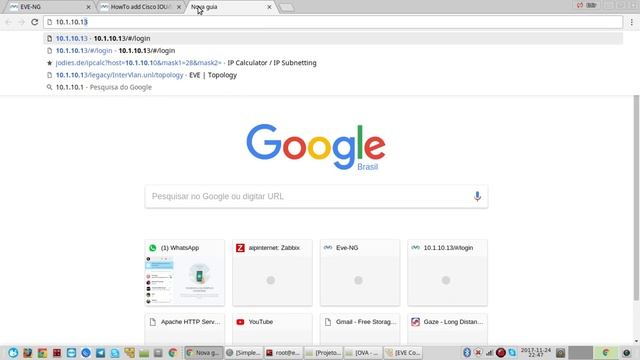Image resolution: width=640 pixels, height=360 pixels.
Task: Open the Apache HTTP Server shortcut tile
Action: click(184, 329)
